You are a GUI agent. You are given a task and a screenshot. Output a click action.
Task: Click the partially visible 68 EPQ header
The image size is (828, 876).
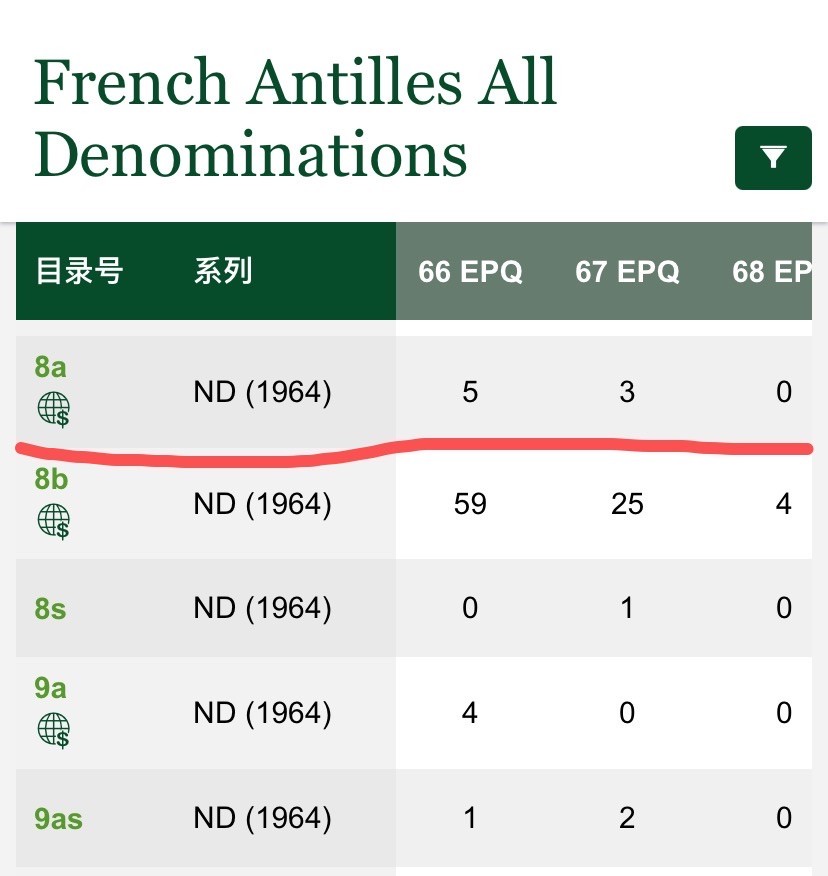771,271
